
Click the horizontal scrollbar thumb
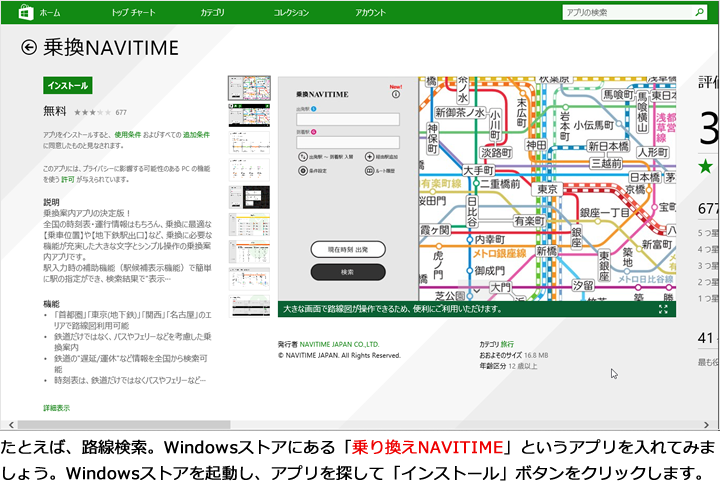[124, 425]
